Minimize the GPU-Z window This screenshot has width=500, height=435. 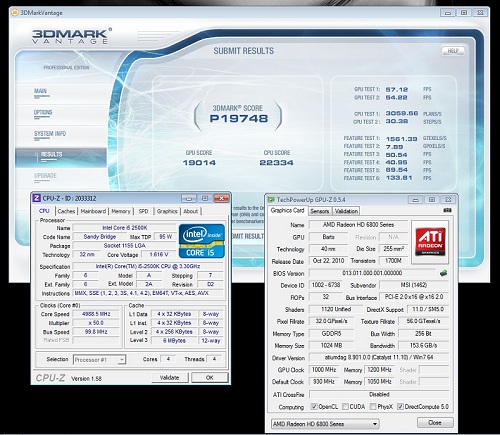(x=415, y=200)
